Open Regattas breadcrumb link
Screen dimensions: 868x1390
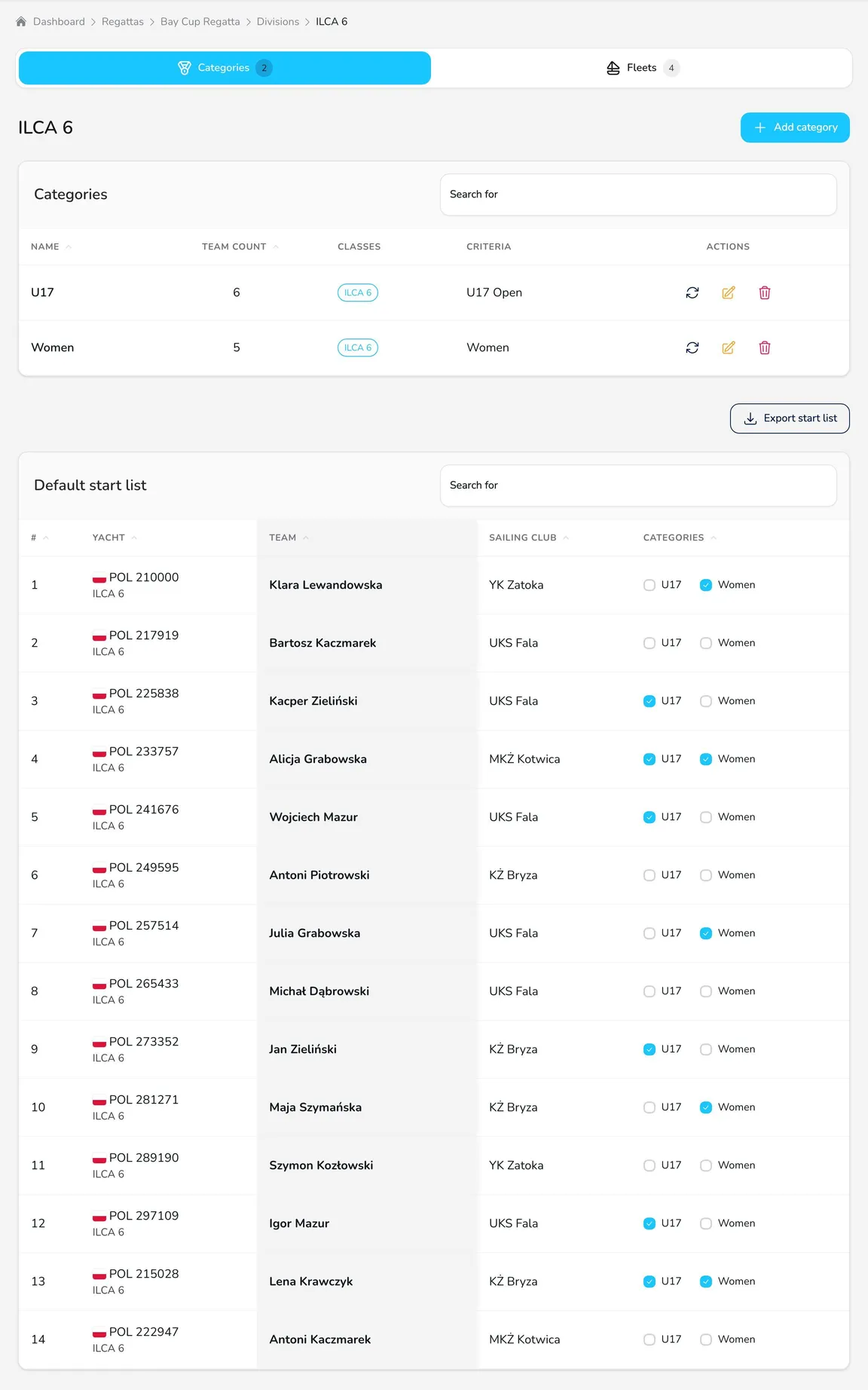[x=123, y=22]
